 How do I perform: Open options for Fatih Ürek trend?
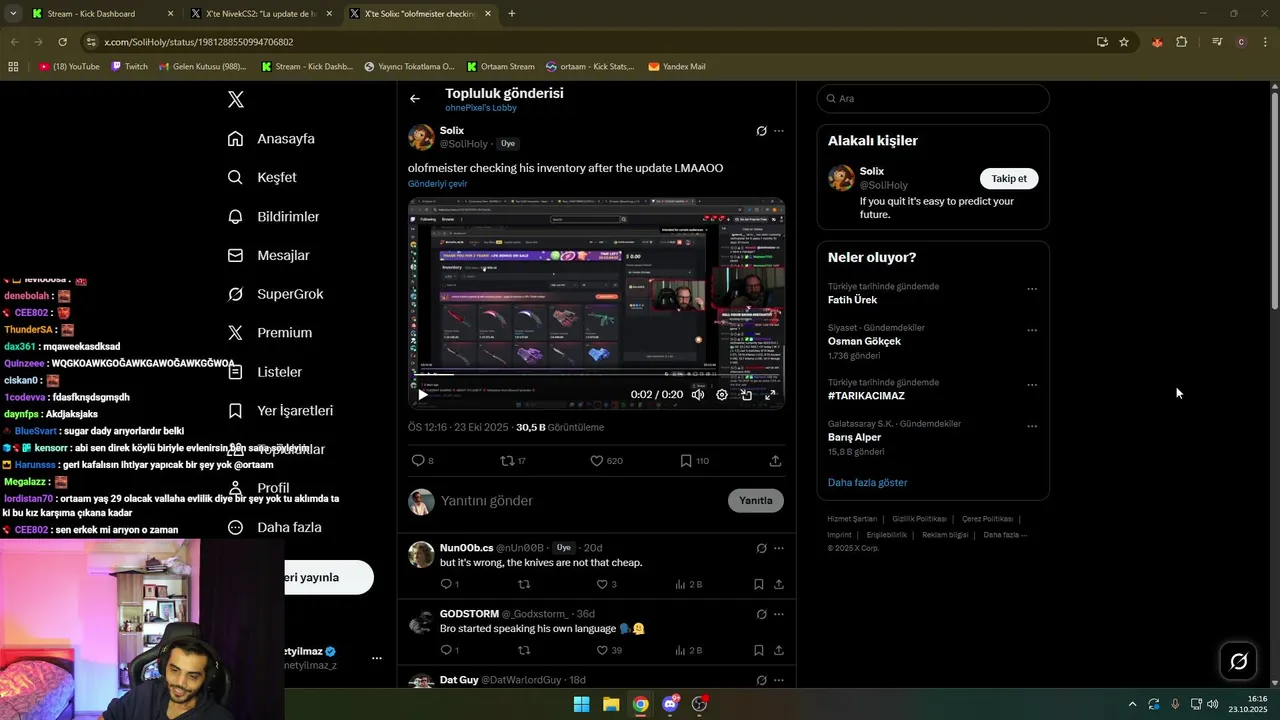[x=1032, y=289]
